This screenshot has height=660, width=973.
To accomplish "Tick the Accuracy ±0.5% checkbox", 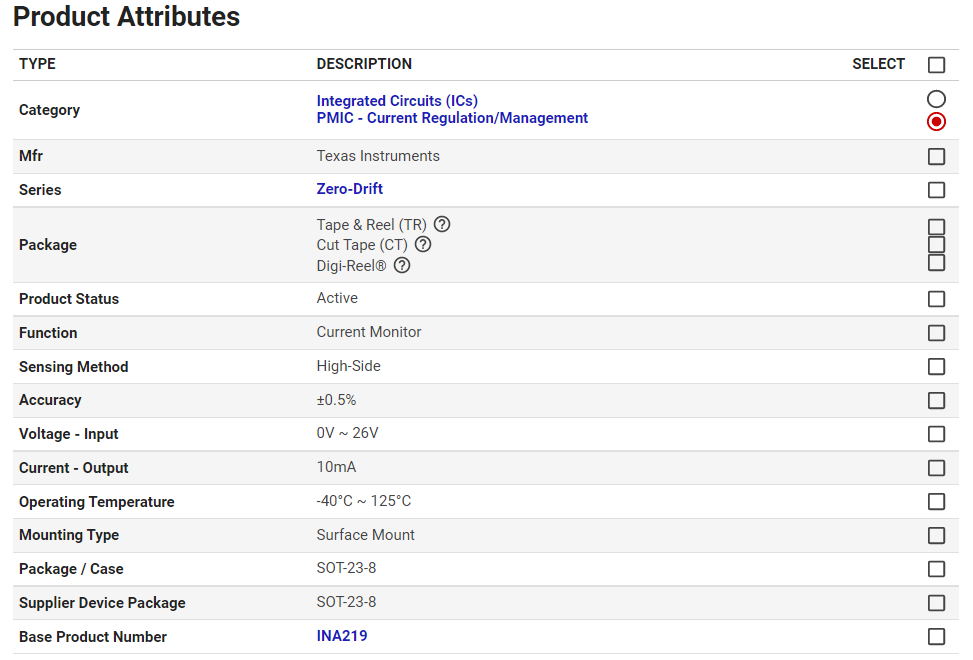I will (x=936, y=401).
